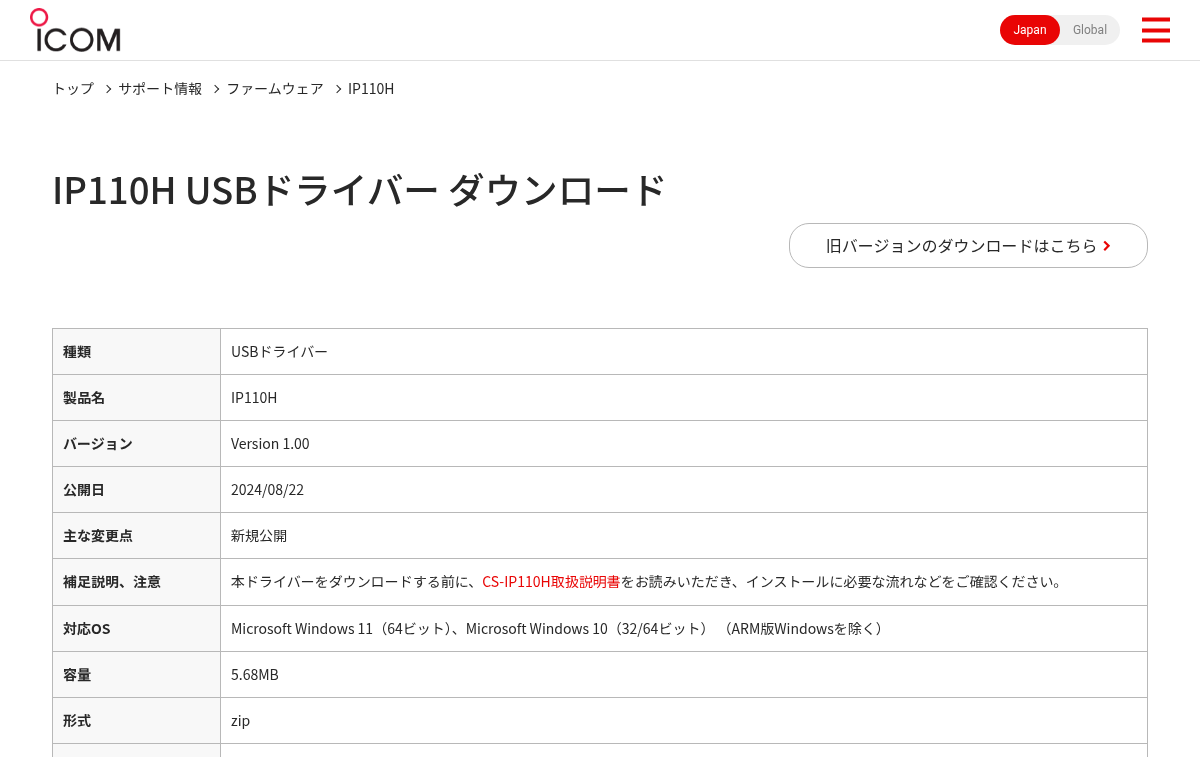The image size is (1200, 757).
Task: Select IP110H product name cell
Action: (684, 398)
